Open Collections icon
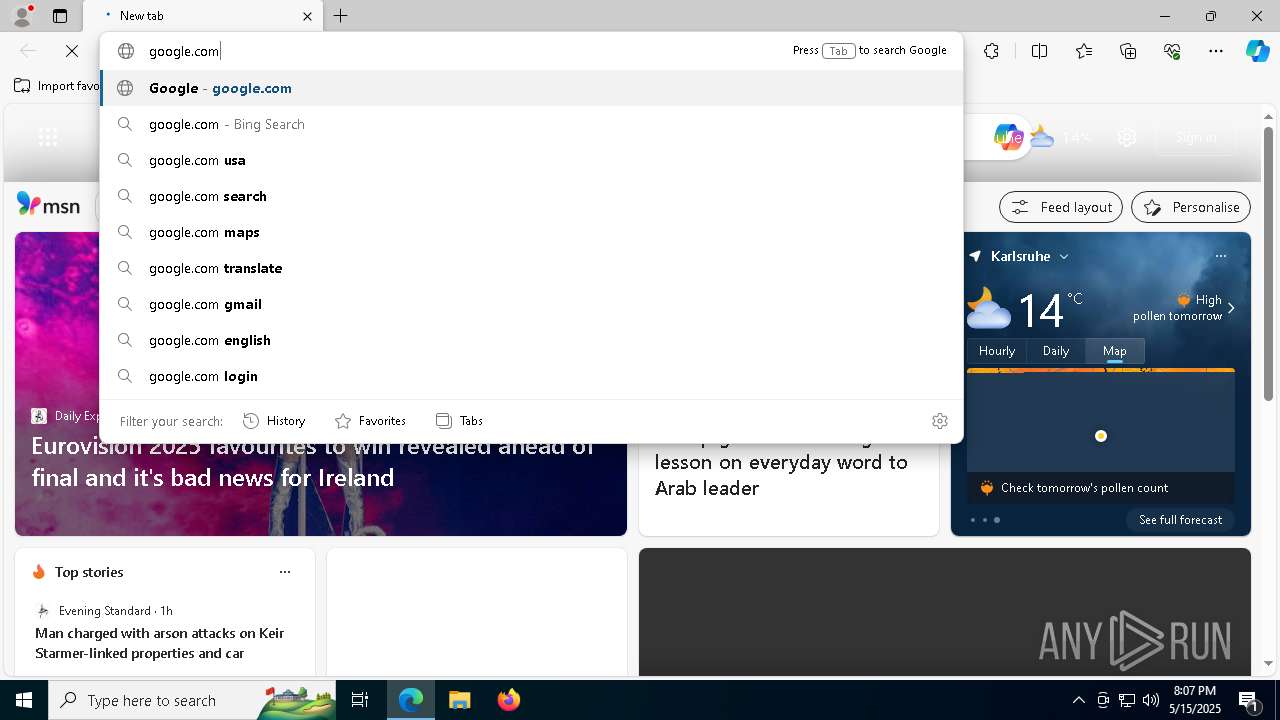This screenshot has height=720, width=1280. coord(1128,51)
